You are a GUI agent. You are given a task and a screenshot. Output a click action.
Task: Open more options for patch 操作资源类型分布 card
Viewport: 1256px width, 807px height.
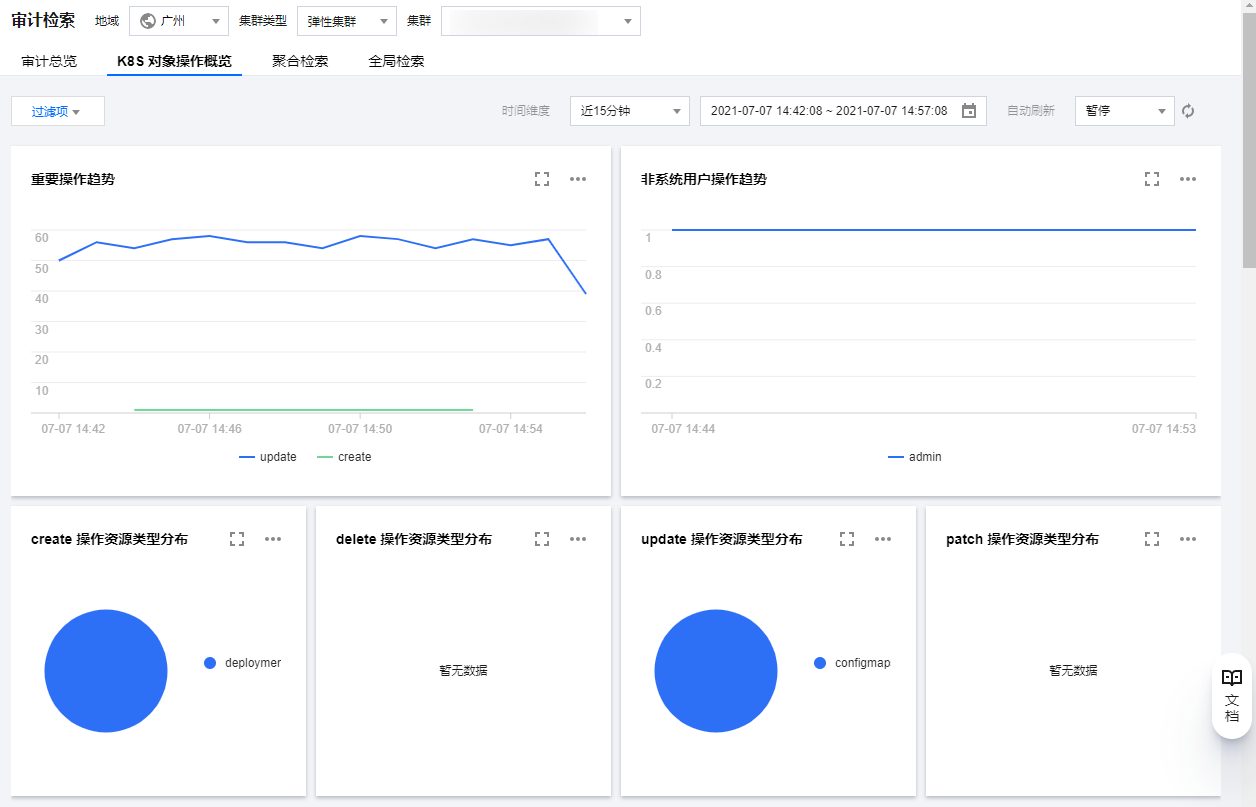(1188, 539)
